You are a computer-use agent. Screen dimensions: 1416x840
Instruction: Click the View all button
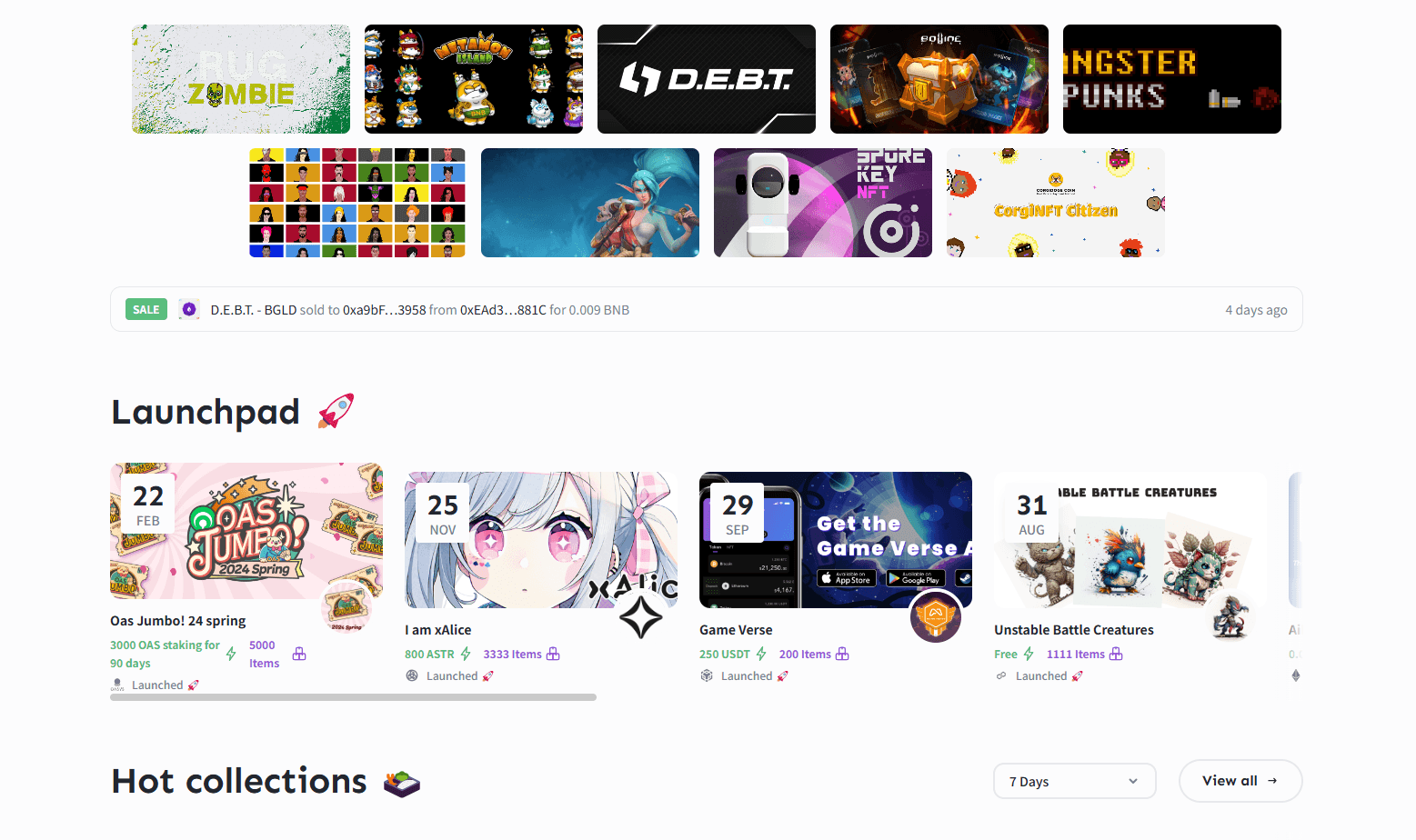coord(1240,781)
